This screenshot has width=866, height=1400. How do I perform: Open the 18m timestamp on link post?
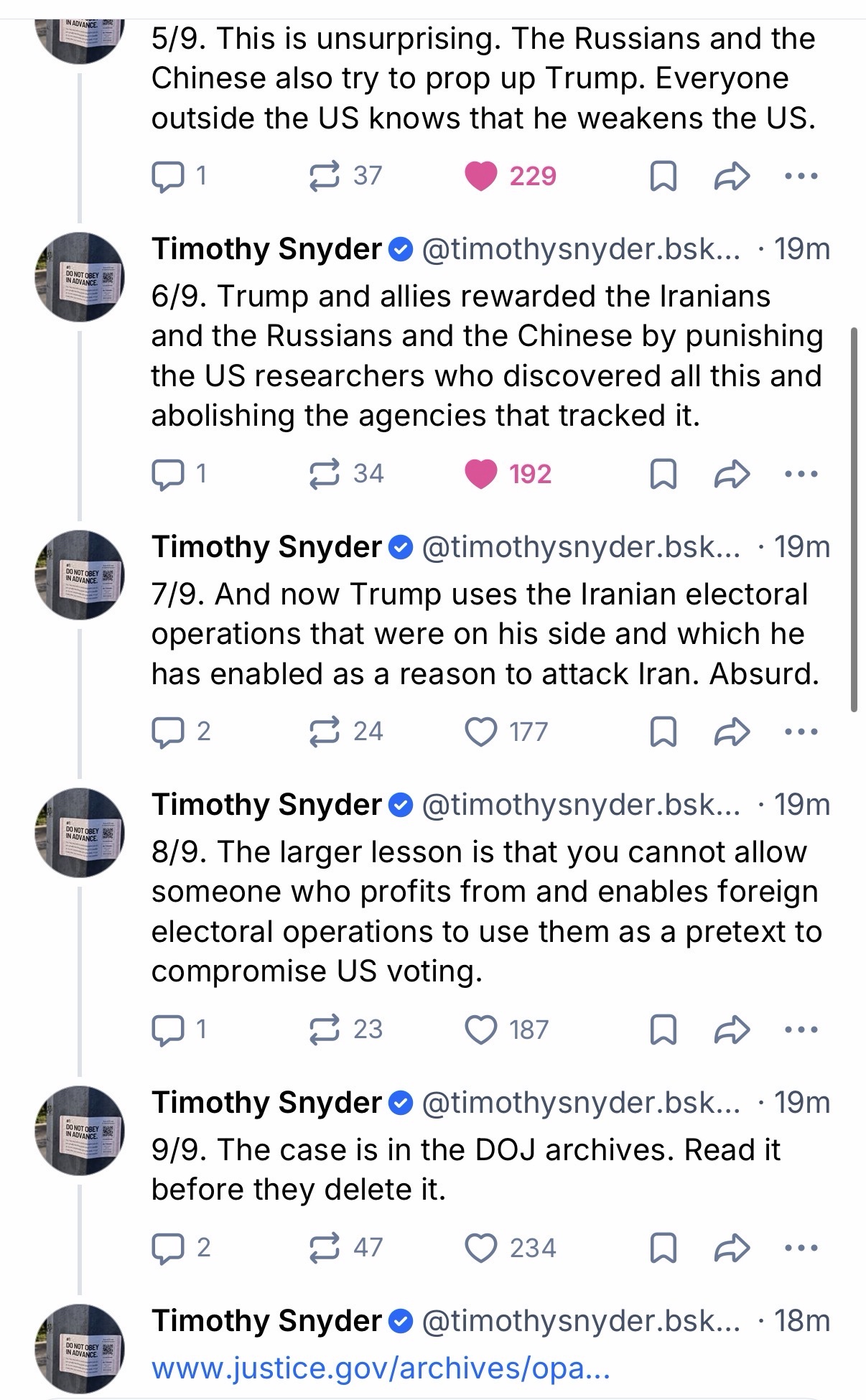pos(802,1321)
